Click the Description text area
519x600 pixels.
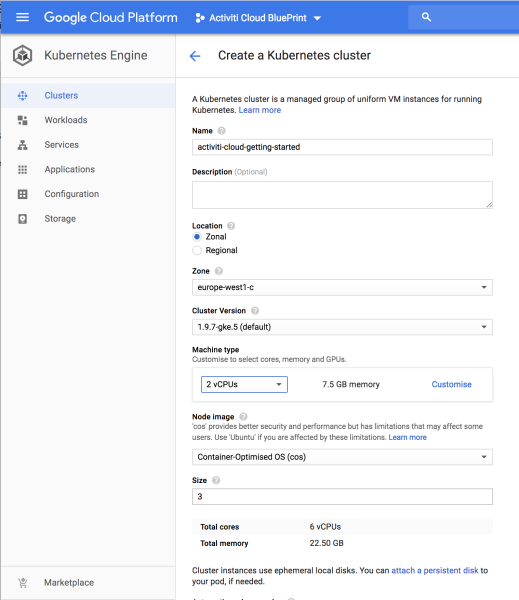pyautogui.click(x=342, y=195)
